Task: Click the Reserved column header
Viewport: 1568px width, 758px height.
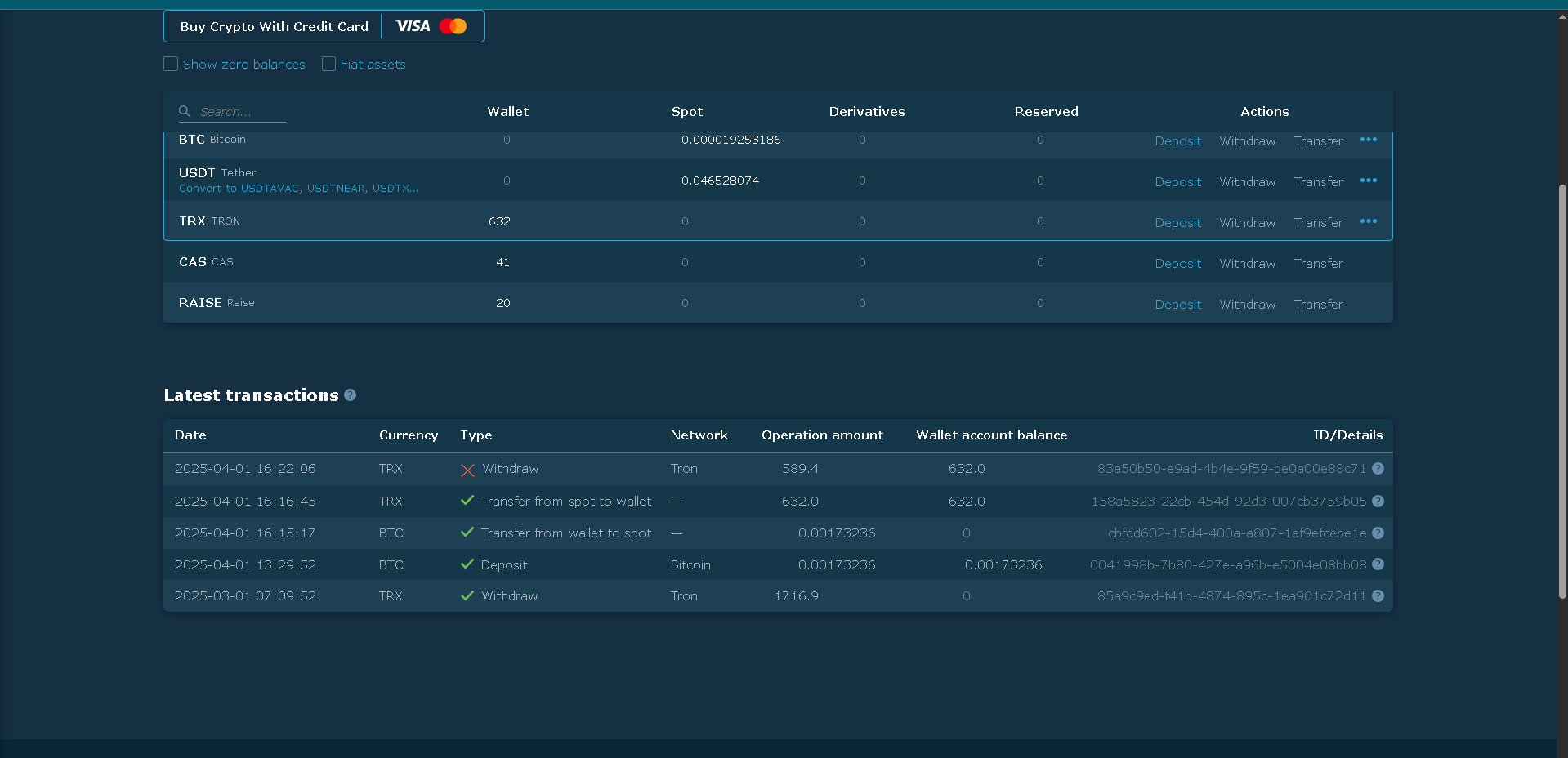Action: pos(1046,112)
